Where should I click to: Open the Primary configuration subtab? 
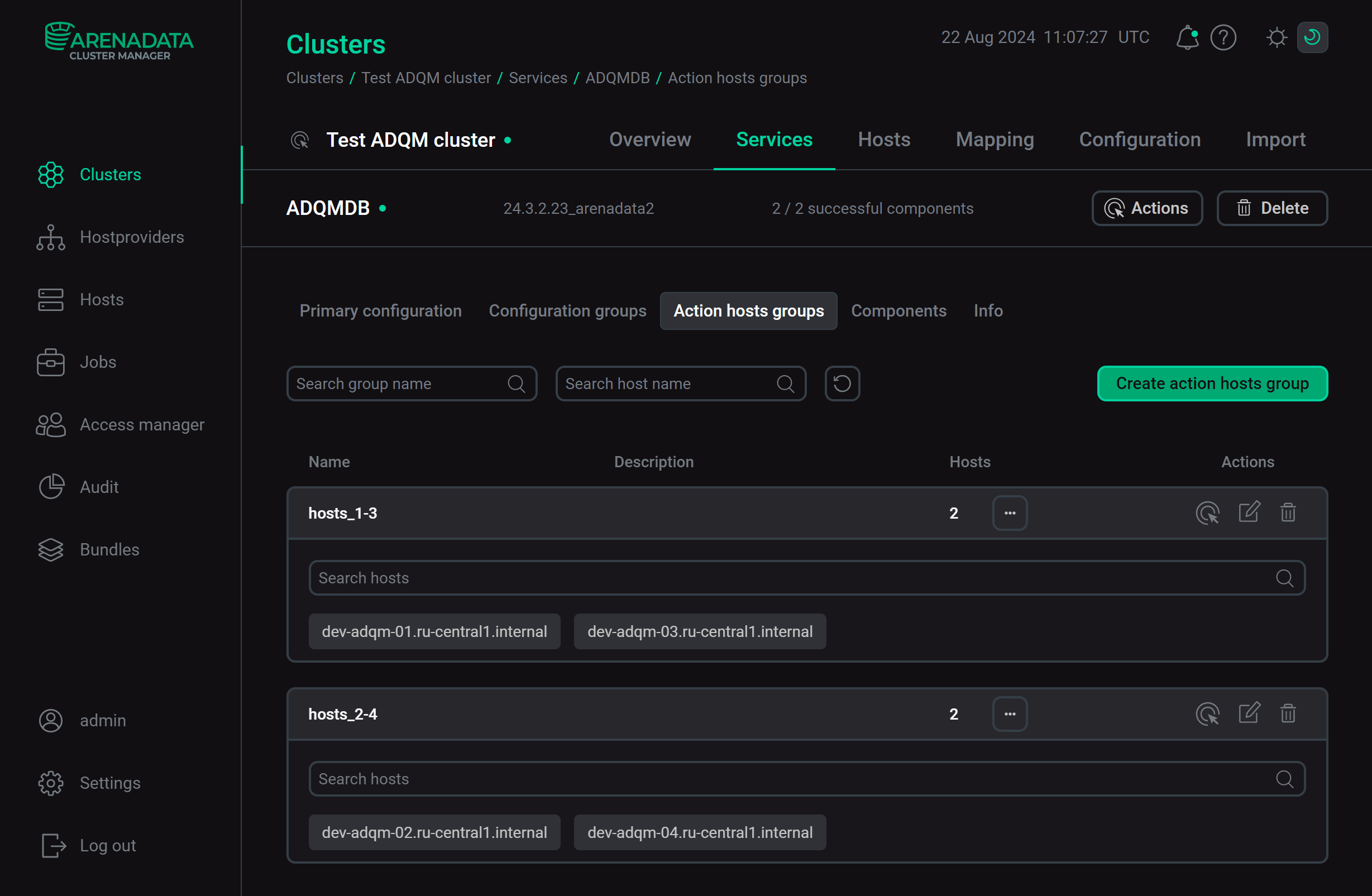(x=380, y=311)
